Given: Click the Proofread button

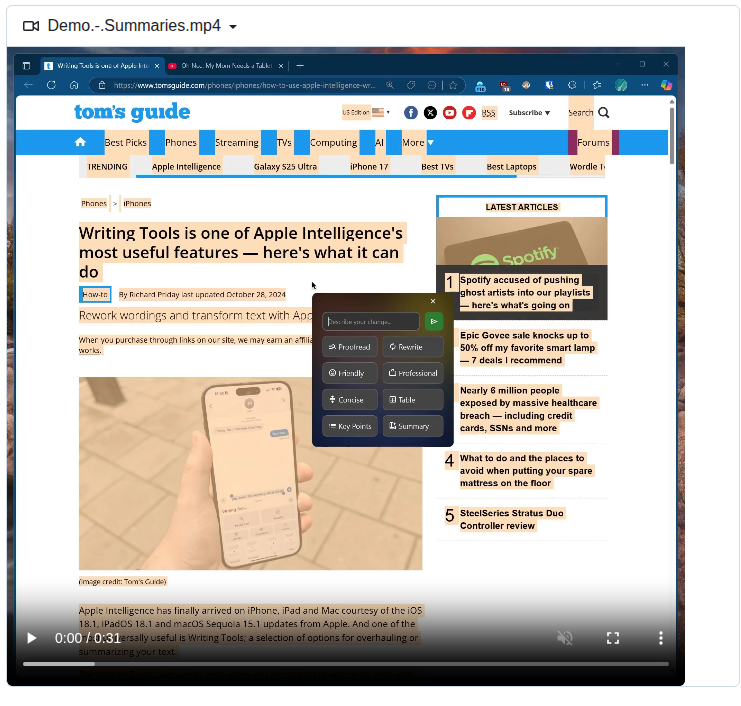Looking at the screenshot, I should click(350, 347).
